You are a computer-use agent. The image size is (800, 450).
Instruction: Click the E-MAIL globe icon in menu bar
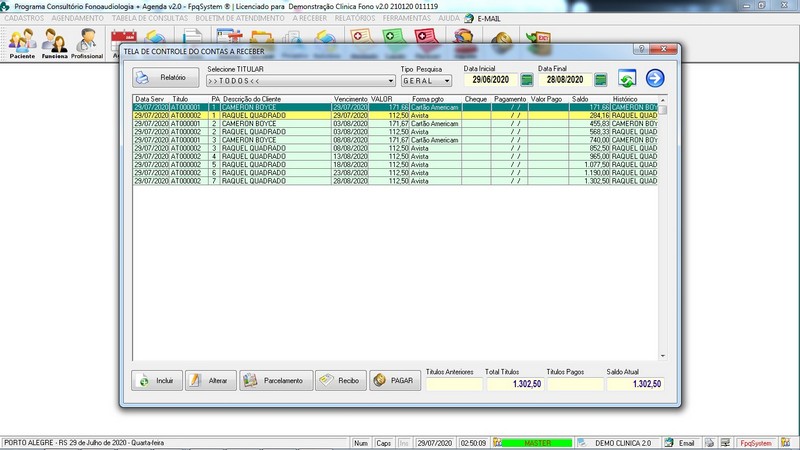click(468, 18)
